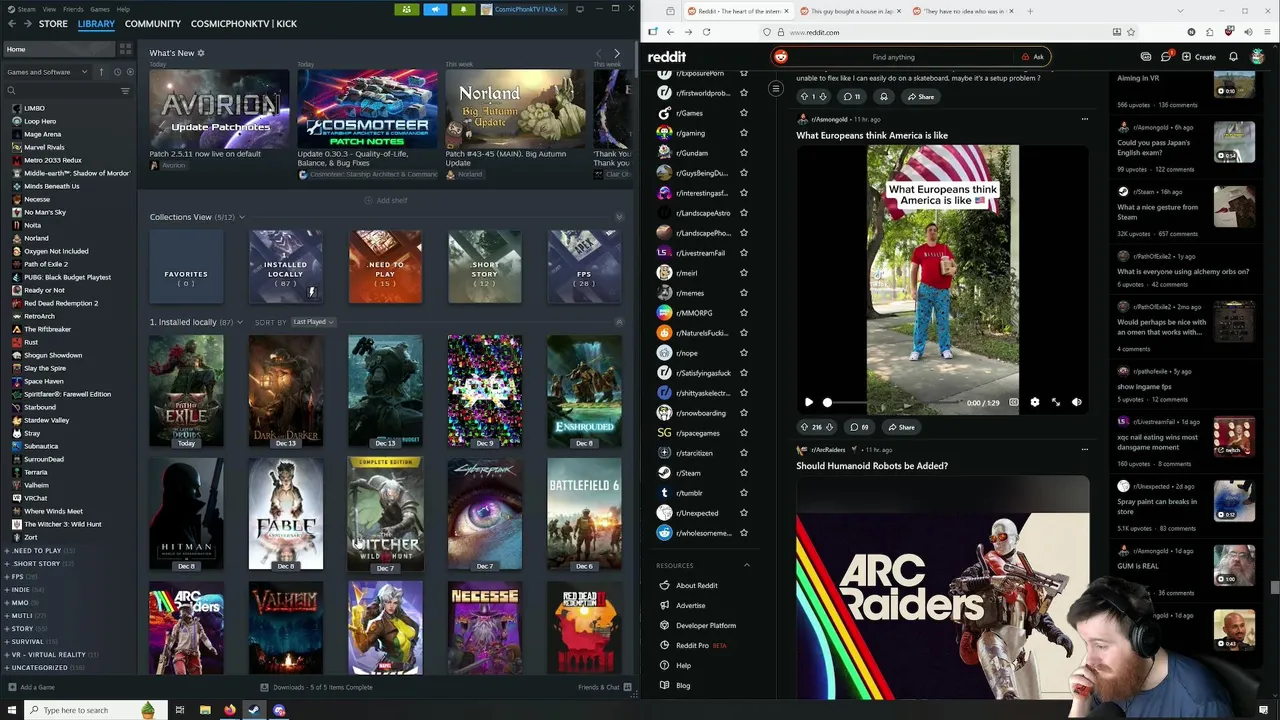
Task: Toggle favorite star for r/LivestreamFail
Action: click(743, 253)
